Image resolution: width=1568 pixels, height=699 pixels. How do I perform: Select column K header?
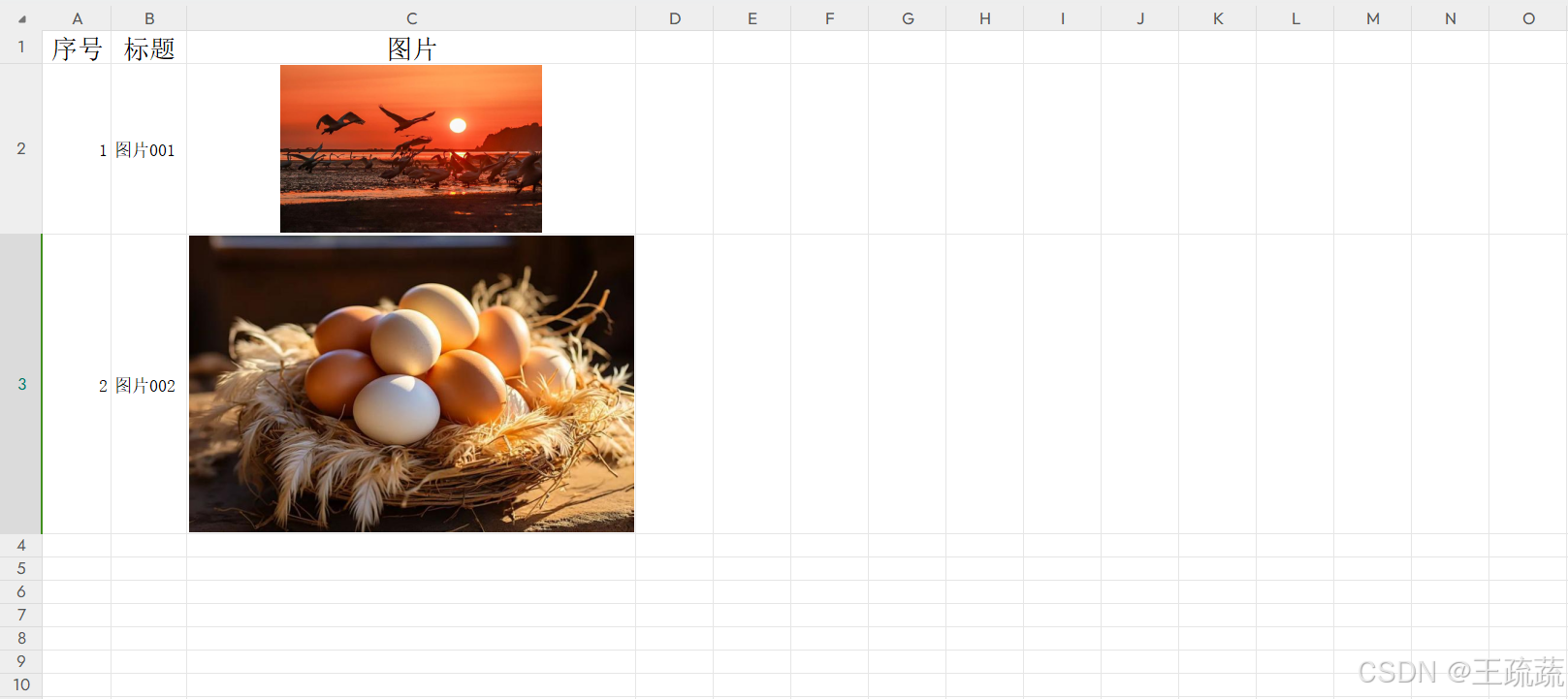[x=1217, y=18]
